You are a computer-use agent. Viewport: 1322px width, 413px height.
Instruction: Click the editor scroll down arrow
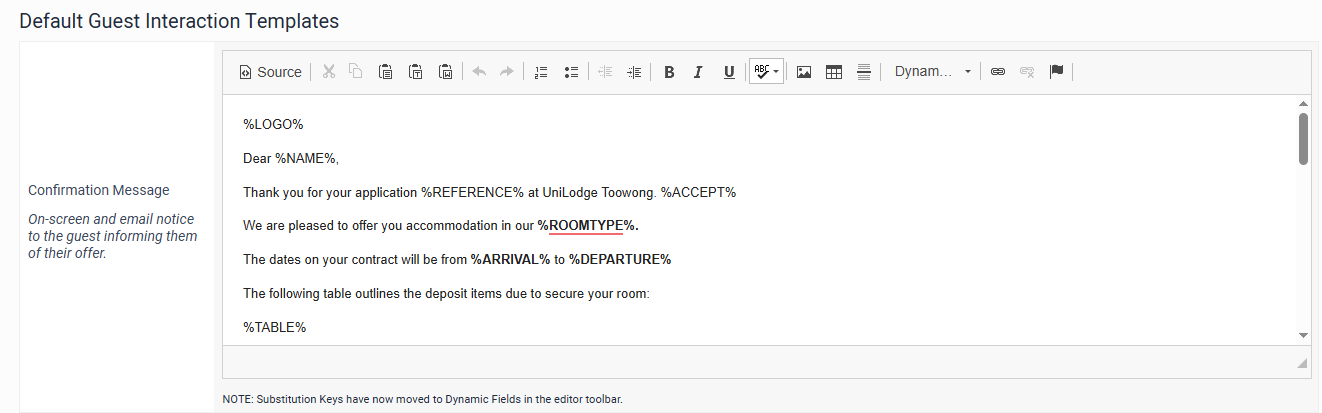[1303, 335]
